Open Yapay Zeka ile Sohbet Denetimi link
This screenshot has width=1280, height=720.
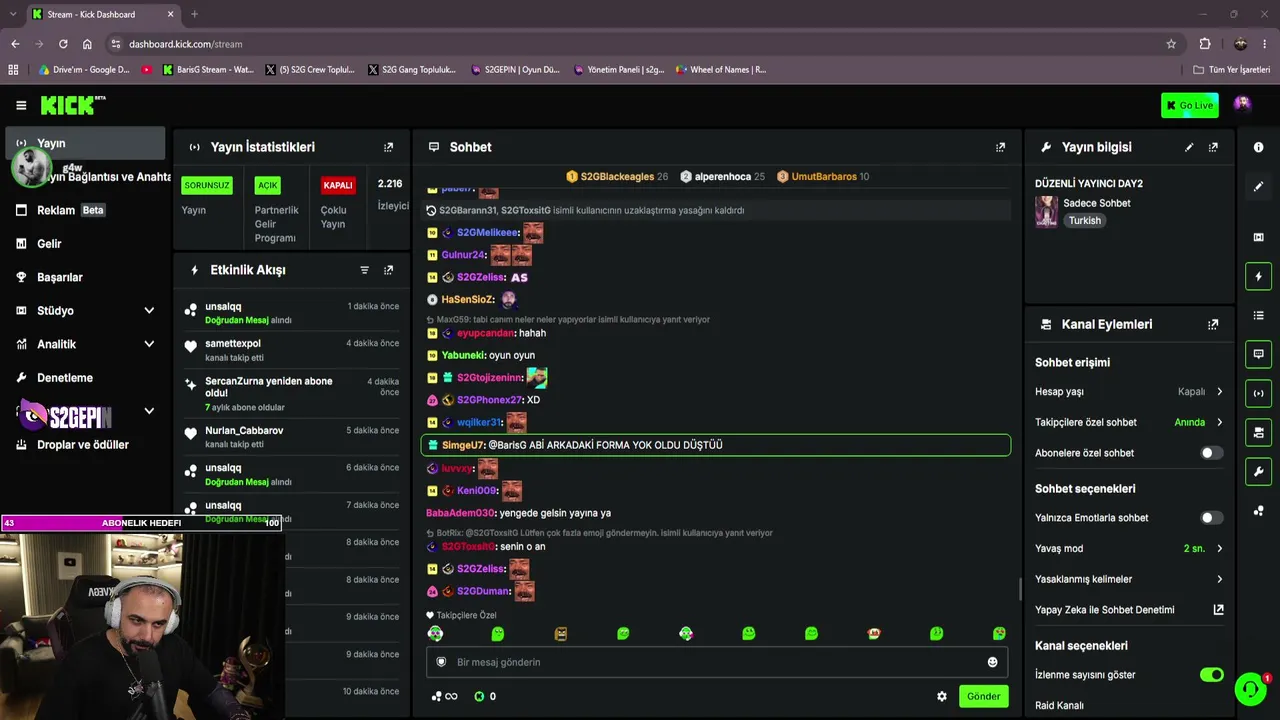coord(1218,610)
